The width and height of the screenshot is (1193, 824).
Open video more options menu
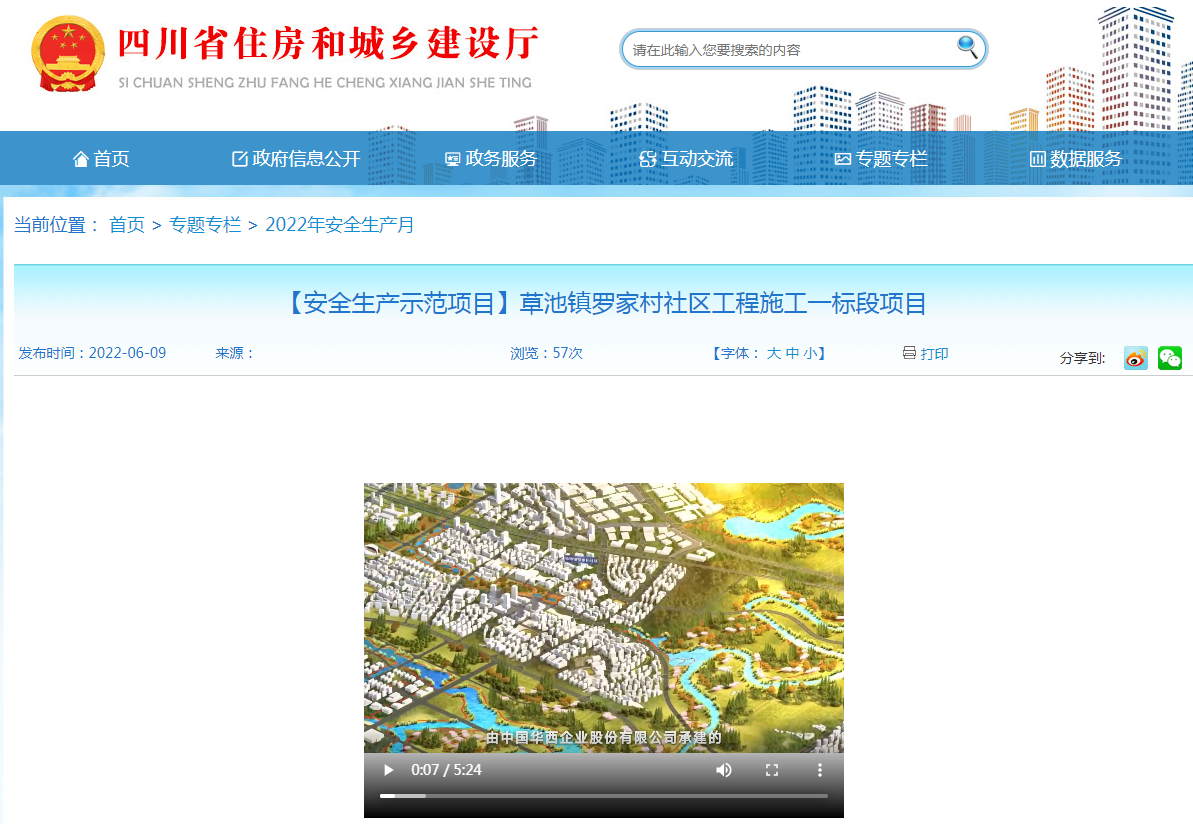(x=819, y=770)
